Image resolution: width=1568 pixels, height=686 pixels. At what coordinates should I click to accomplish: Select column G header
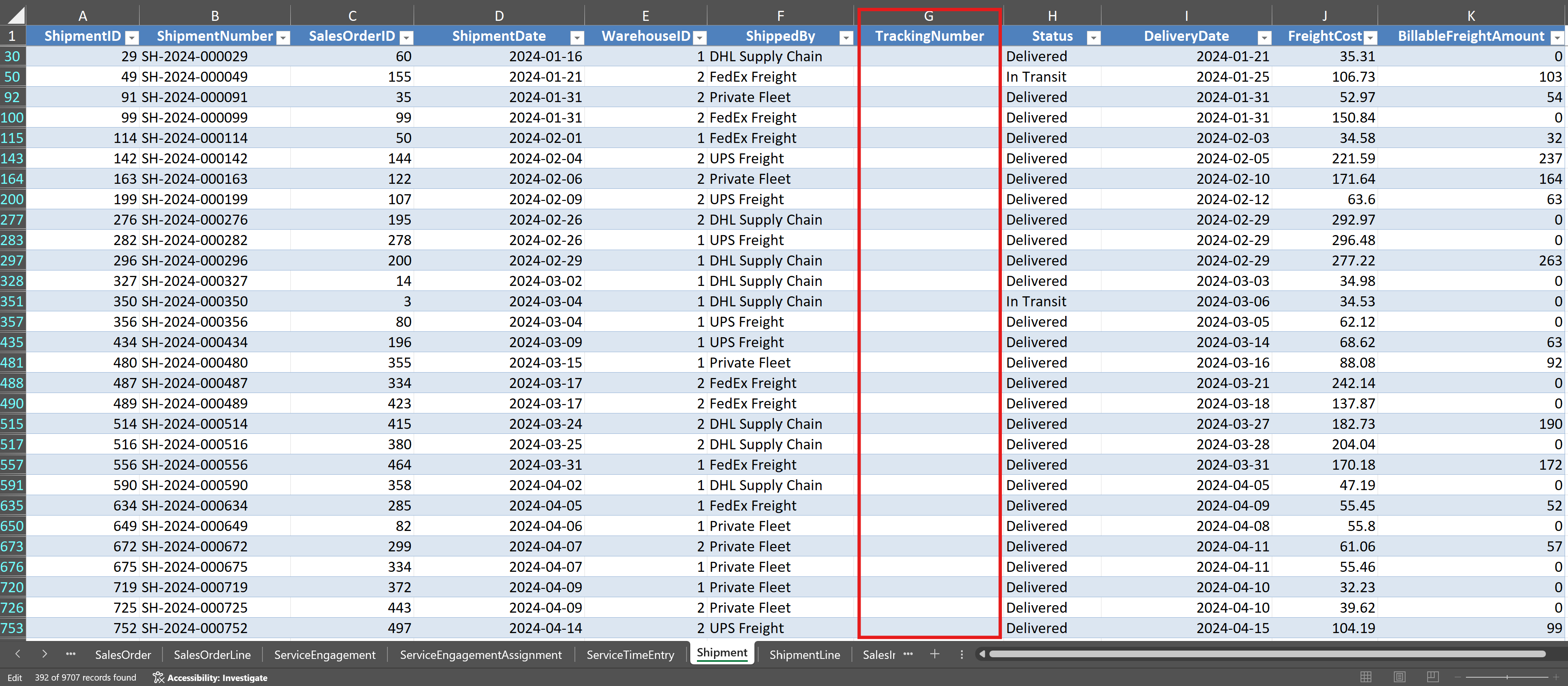click(x=928, y=16)
